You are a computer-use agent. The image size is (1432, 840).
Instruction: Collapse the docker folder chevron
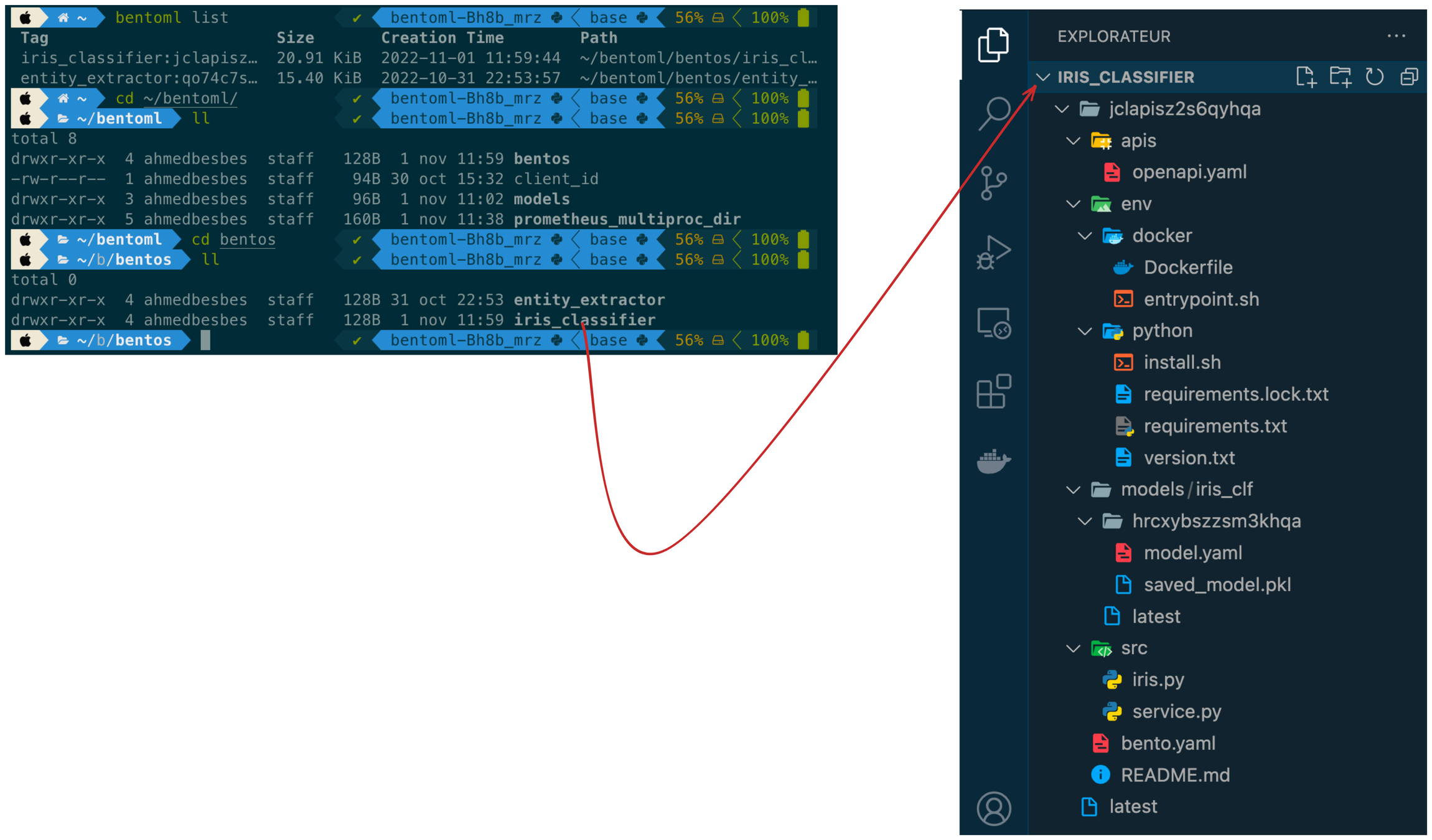[x=1085, y=236]
